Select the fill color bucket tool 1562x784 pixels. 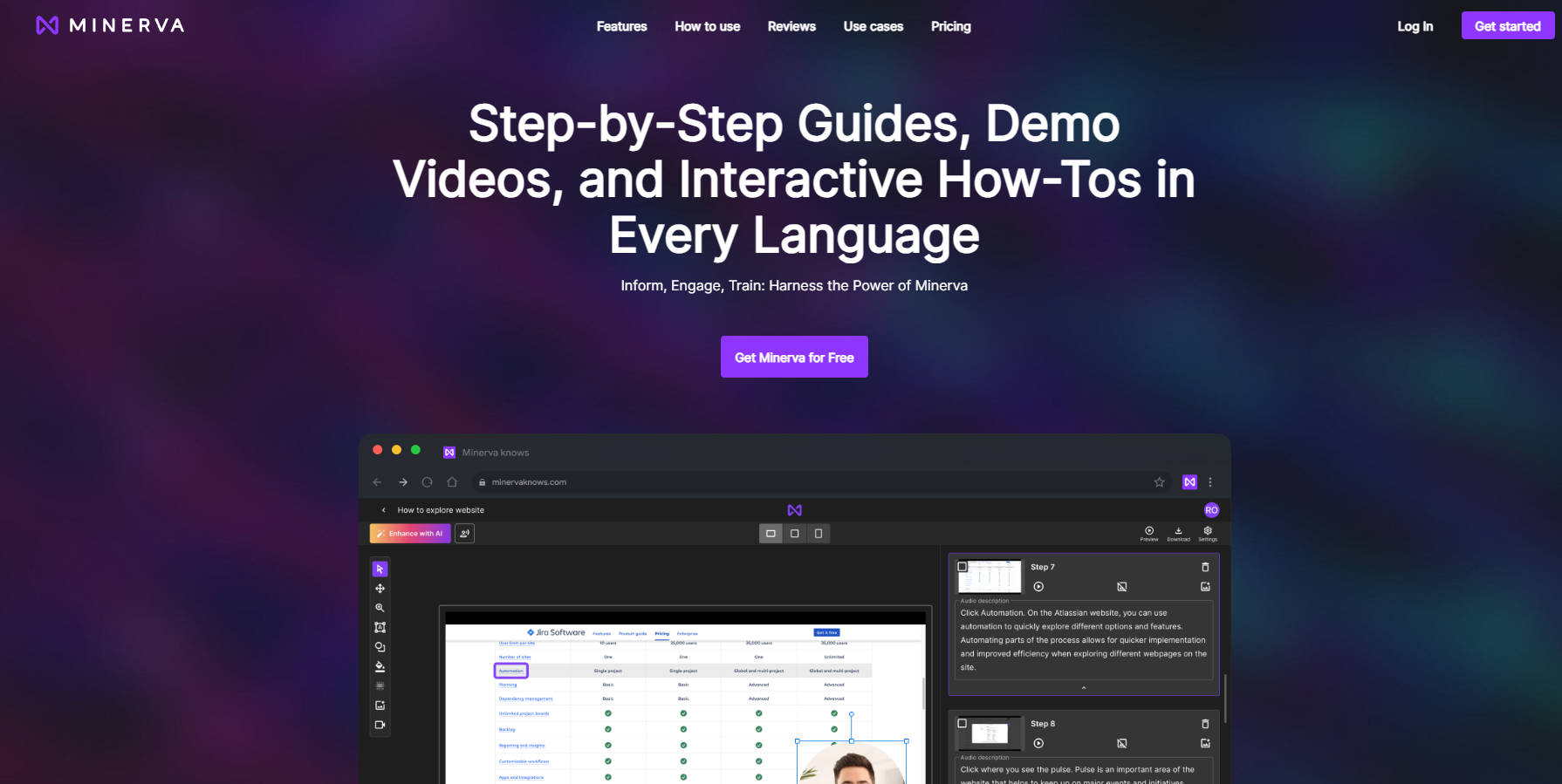point(380,666)
